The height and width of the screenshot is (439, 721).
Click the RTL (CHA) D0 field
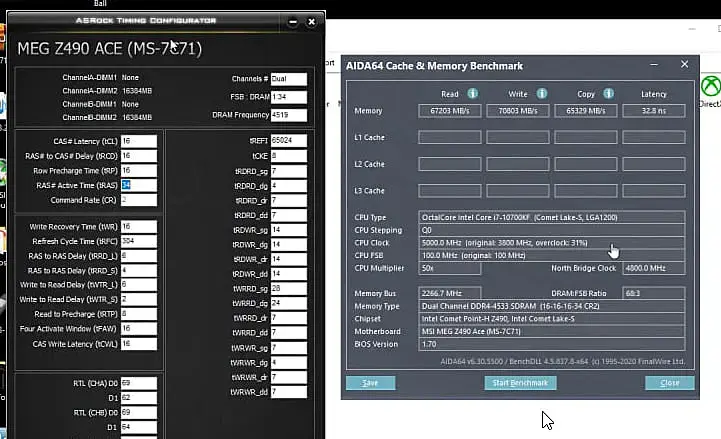click(139, 383)
